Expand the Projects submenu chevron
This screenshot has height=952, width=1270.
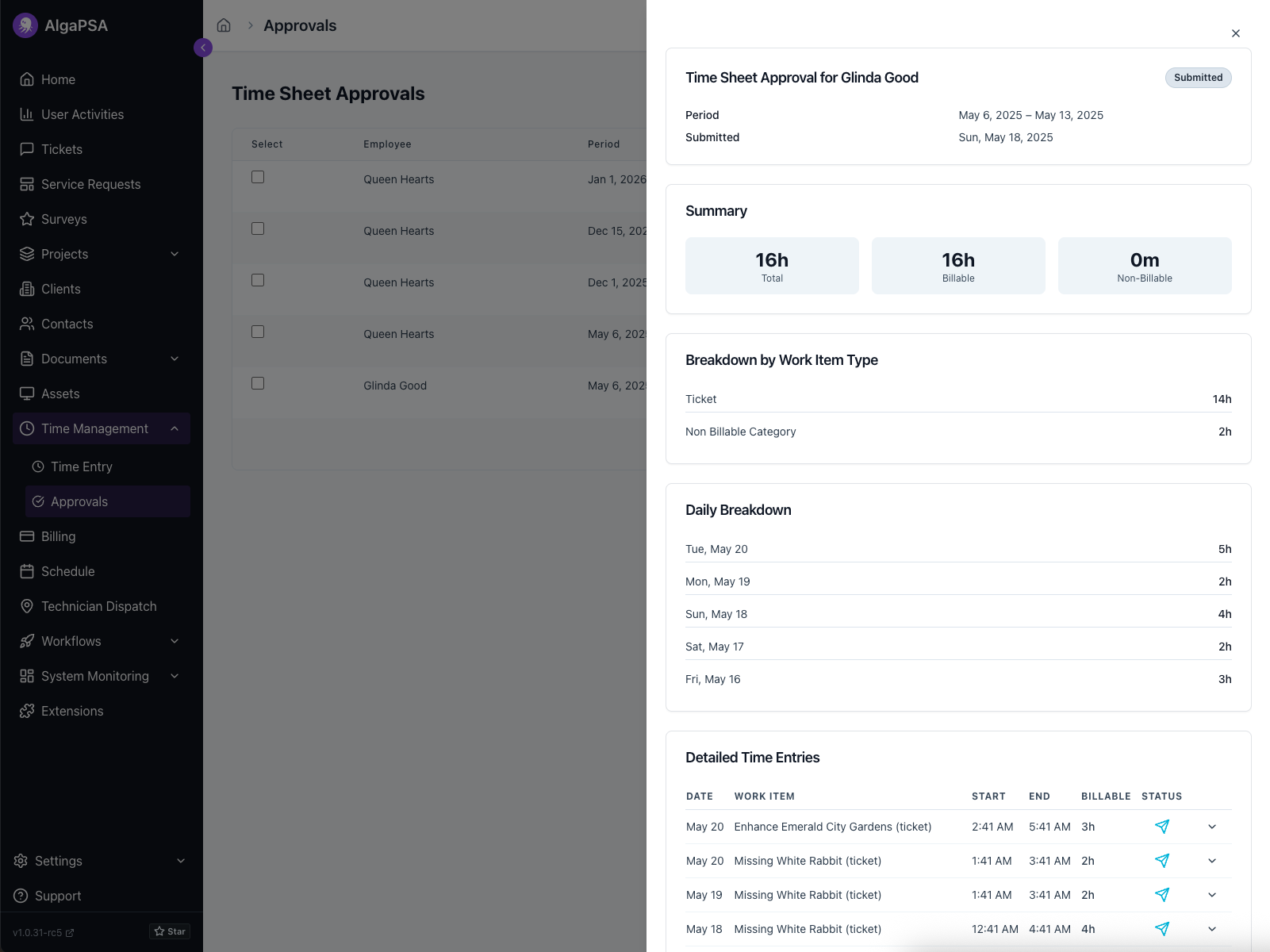point(175,254)
